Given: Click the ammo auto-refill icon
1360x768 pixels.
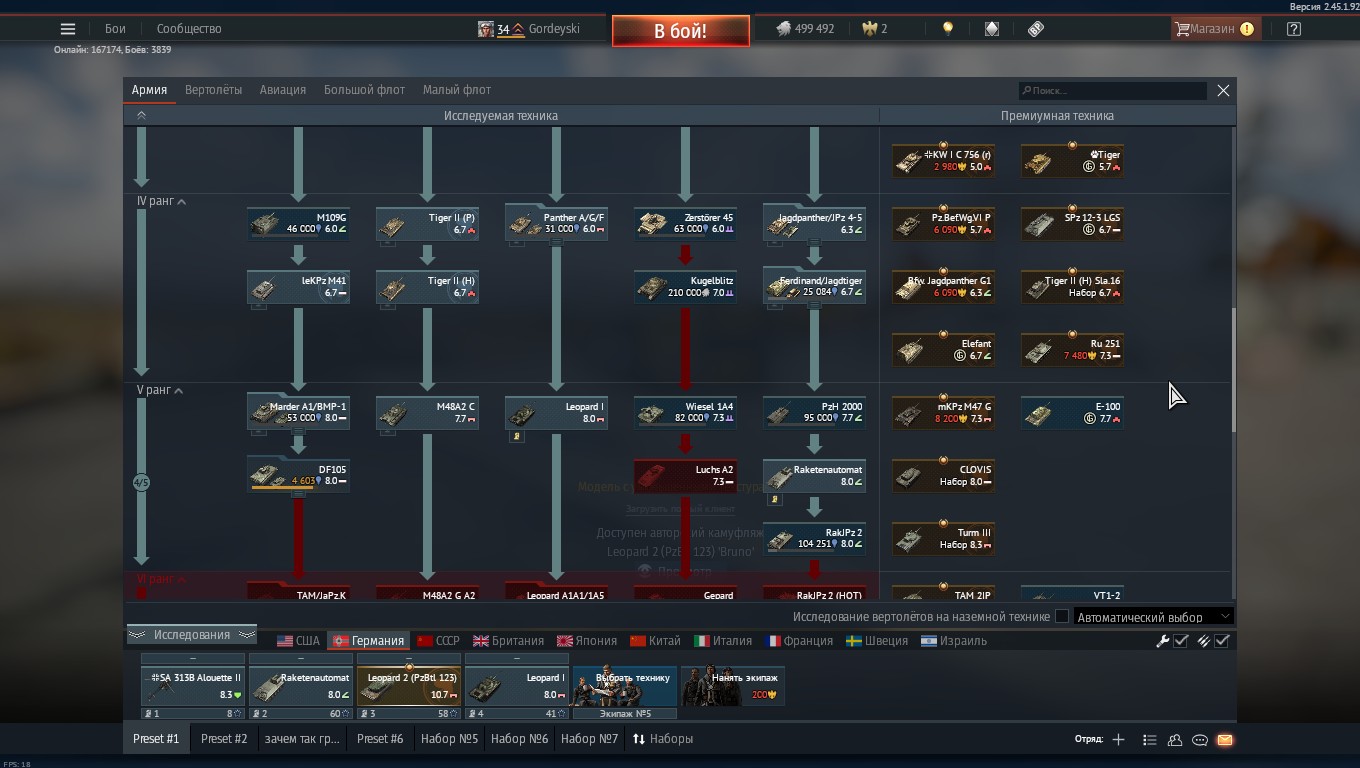Looking at the screenshot, I should pos(1204,641).
